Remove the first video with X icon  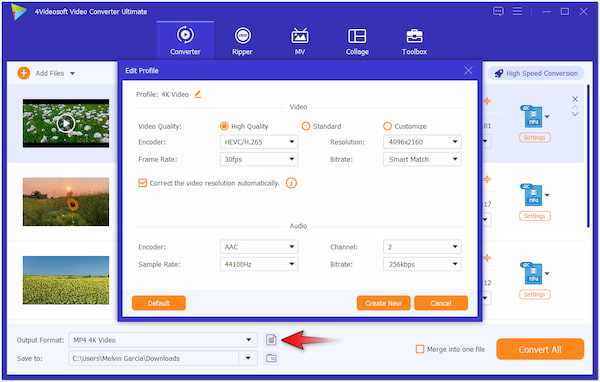coord(575,99)
